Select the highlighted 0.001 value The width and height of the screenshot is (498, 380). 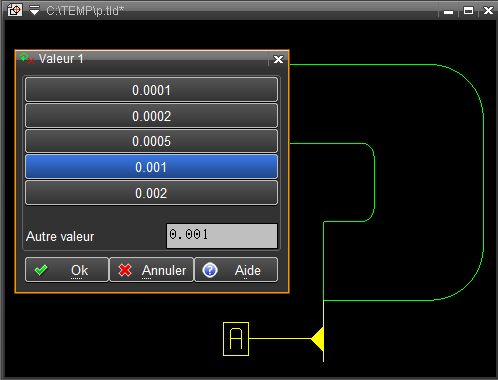151,167
